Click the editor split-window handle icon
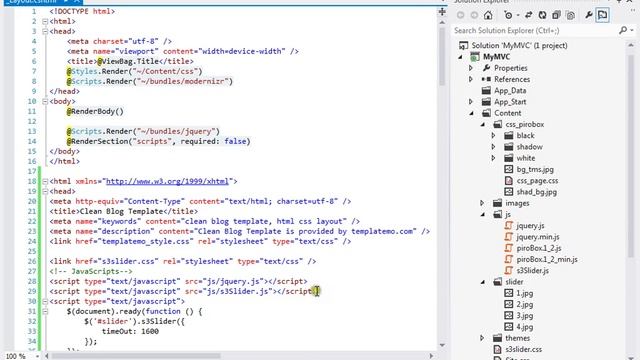This screenshot has height=360, width=640. click(x=442, y=12)
